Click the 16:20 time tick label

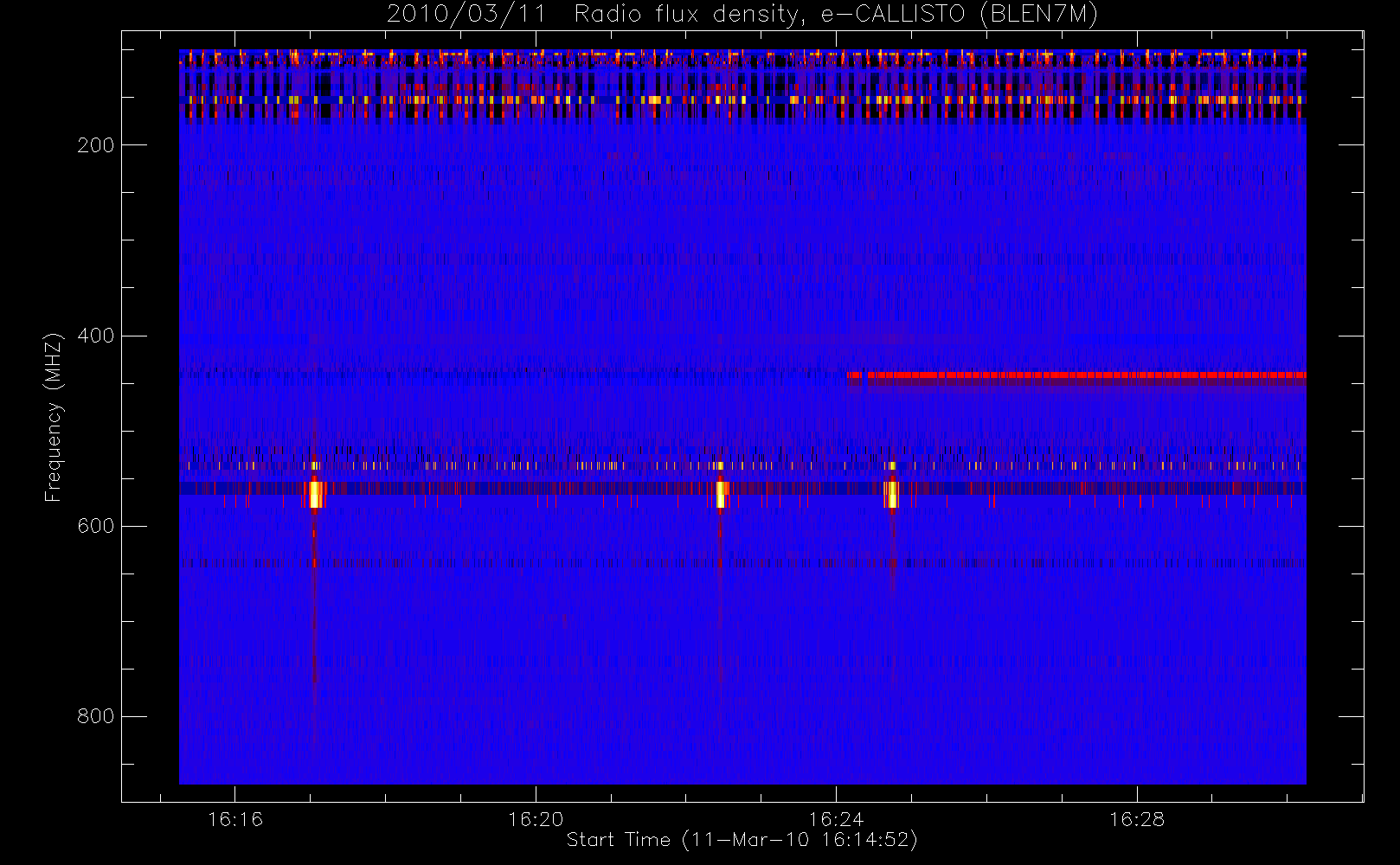[x=536, y=818]
